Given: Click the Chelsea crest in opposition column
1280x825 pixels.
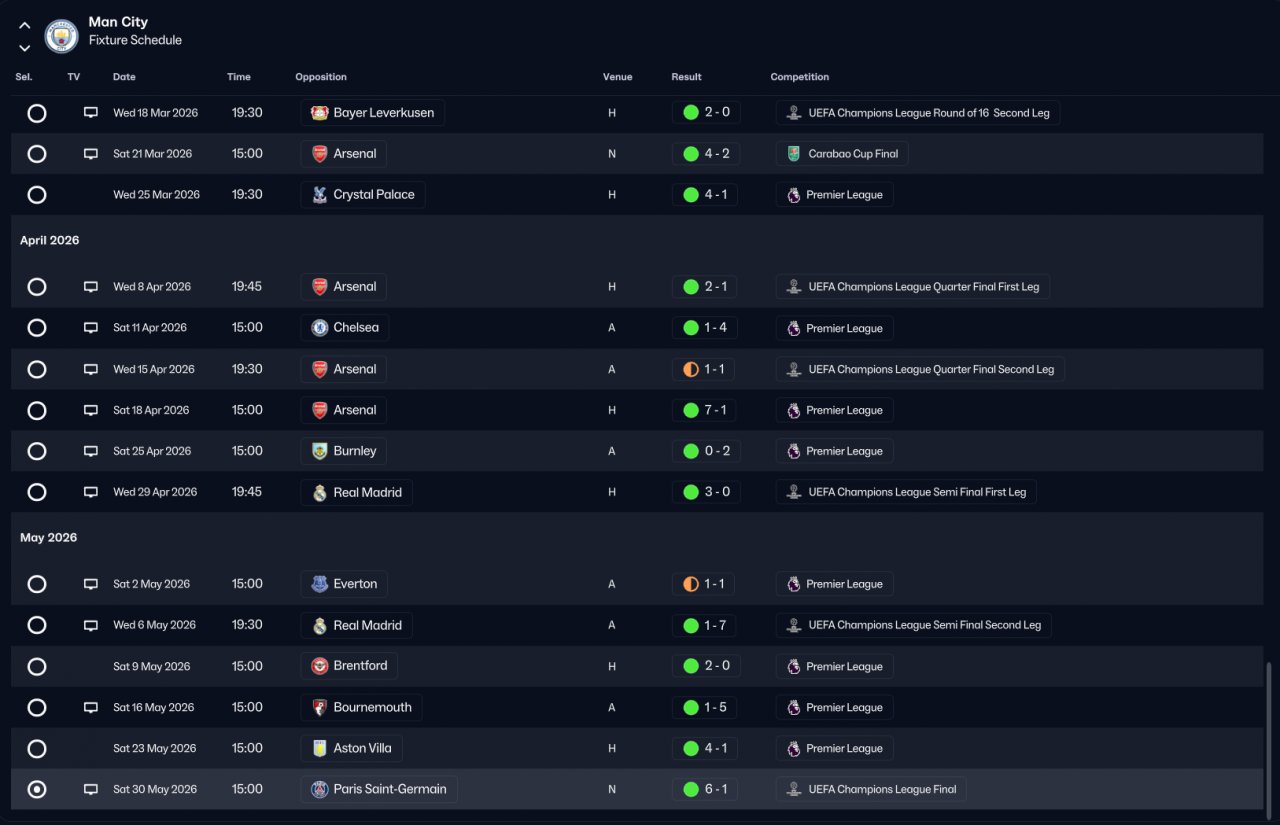Looking at the screenshot, I should (319, 328).
